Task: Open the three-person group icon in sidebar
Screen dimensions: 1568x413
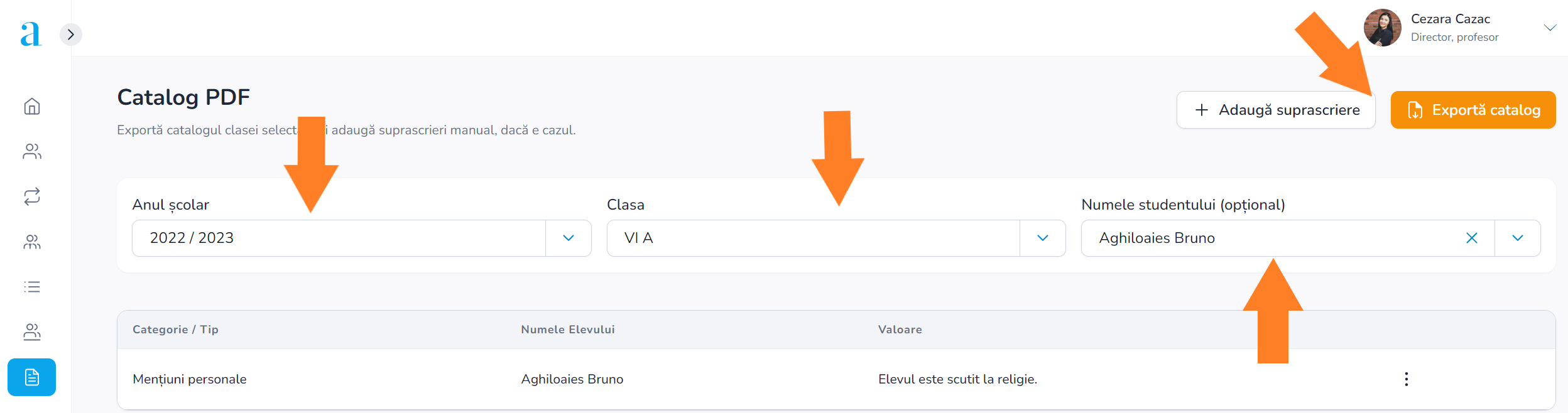Action: [x=32, y=242]
